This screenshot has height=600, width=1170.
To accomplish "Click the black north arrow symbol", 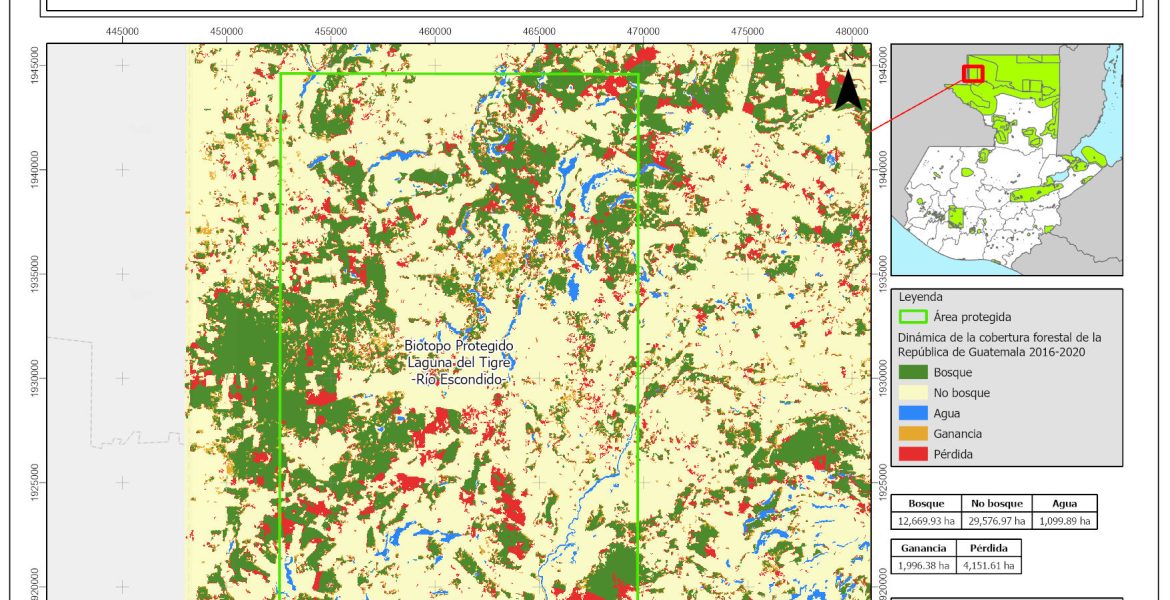I will pos(848,90).
